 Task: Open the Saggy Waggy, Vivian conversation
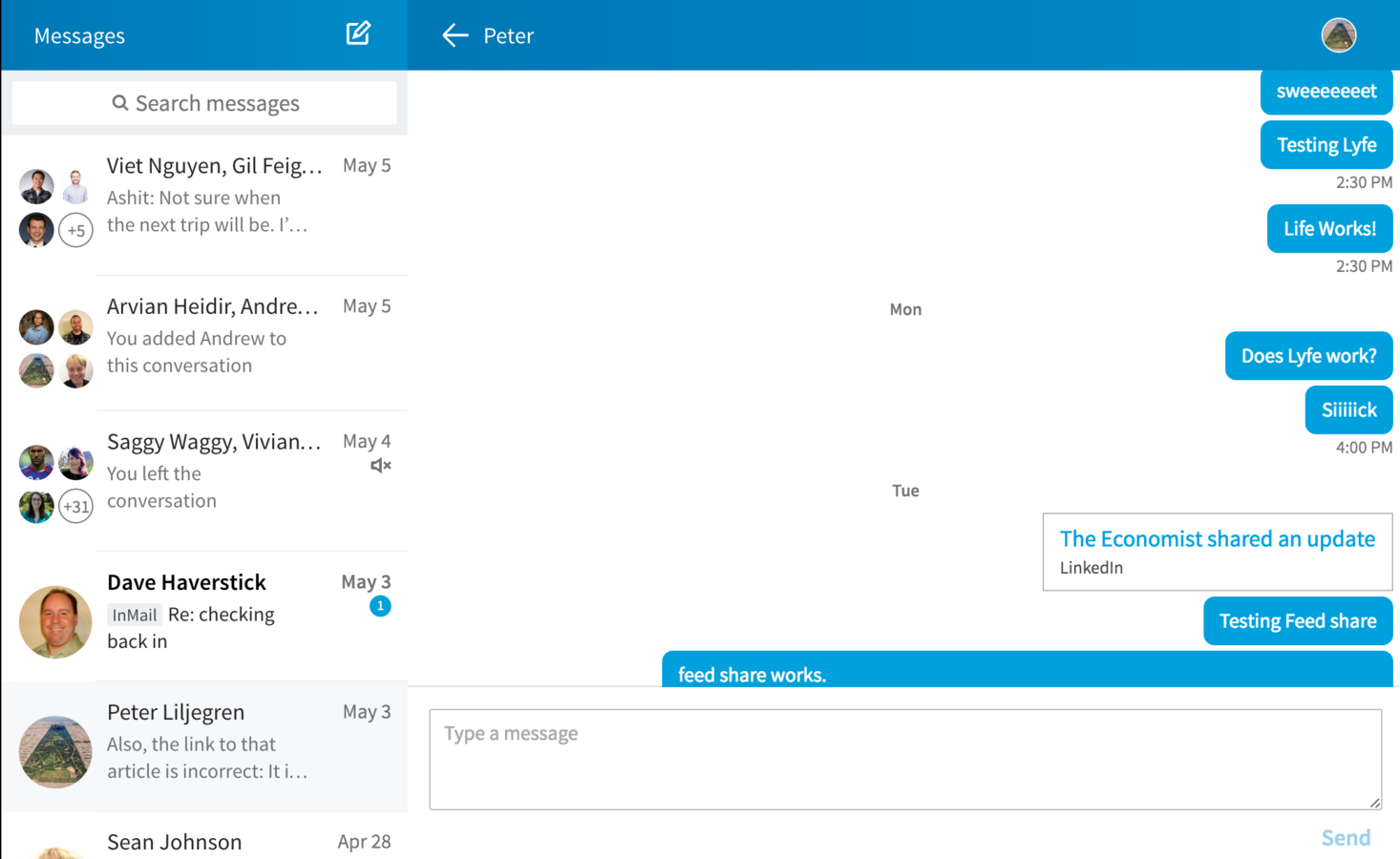pos(204,481)
